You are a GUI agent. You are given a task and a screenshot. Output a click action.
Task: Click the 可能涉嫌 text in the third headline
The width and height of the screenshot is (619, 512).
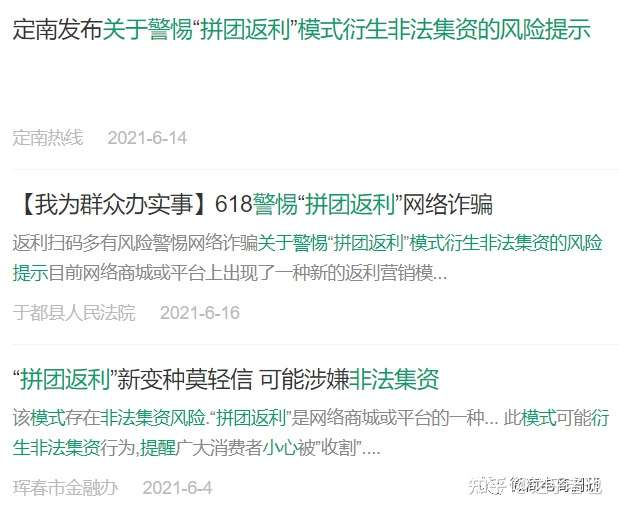(x=305, y=379)
